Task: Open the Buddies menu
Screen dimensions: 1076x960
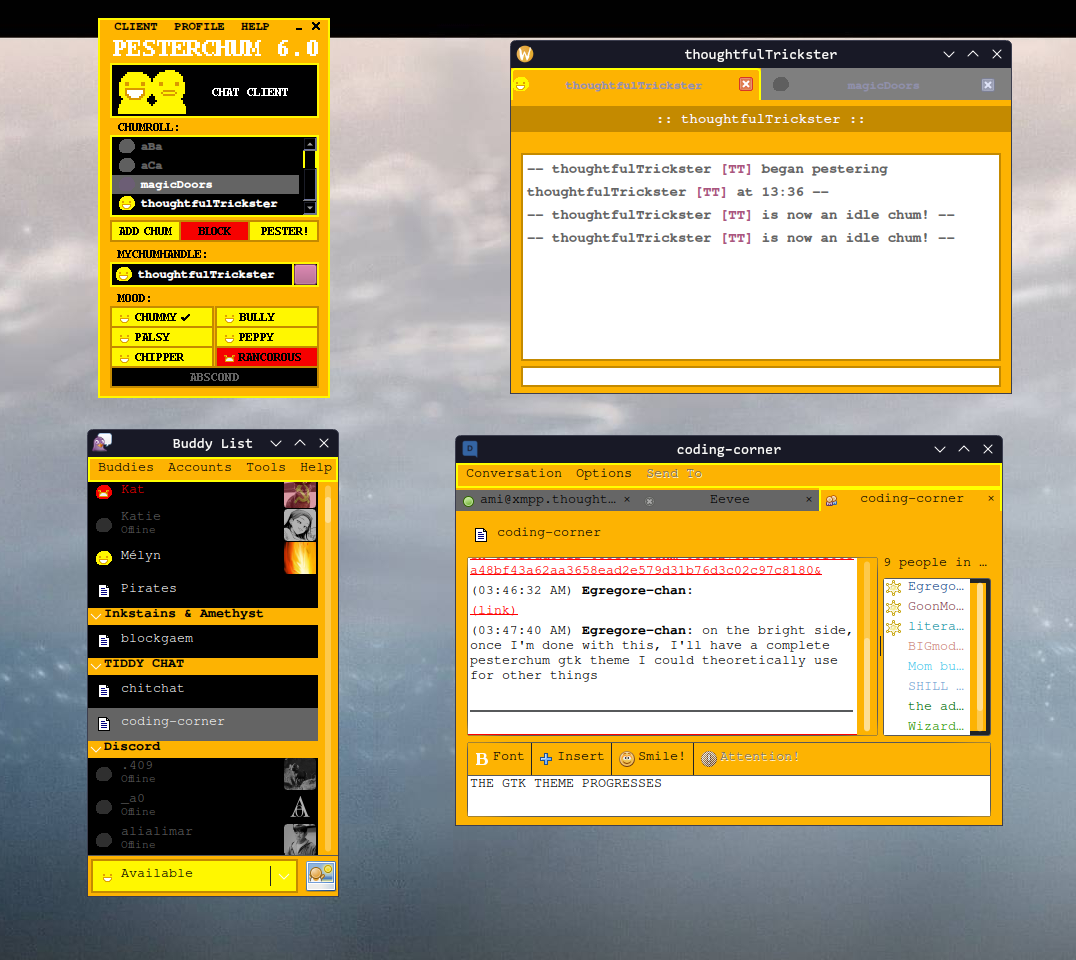Action: click(125, 467)
